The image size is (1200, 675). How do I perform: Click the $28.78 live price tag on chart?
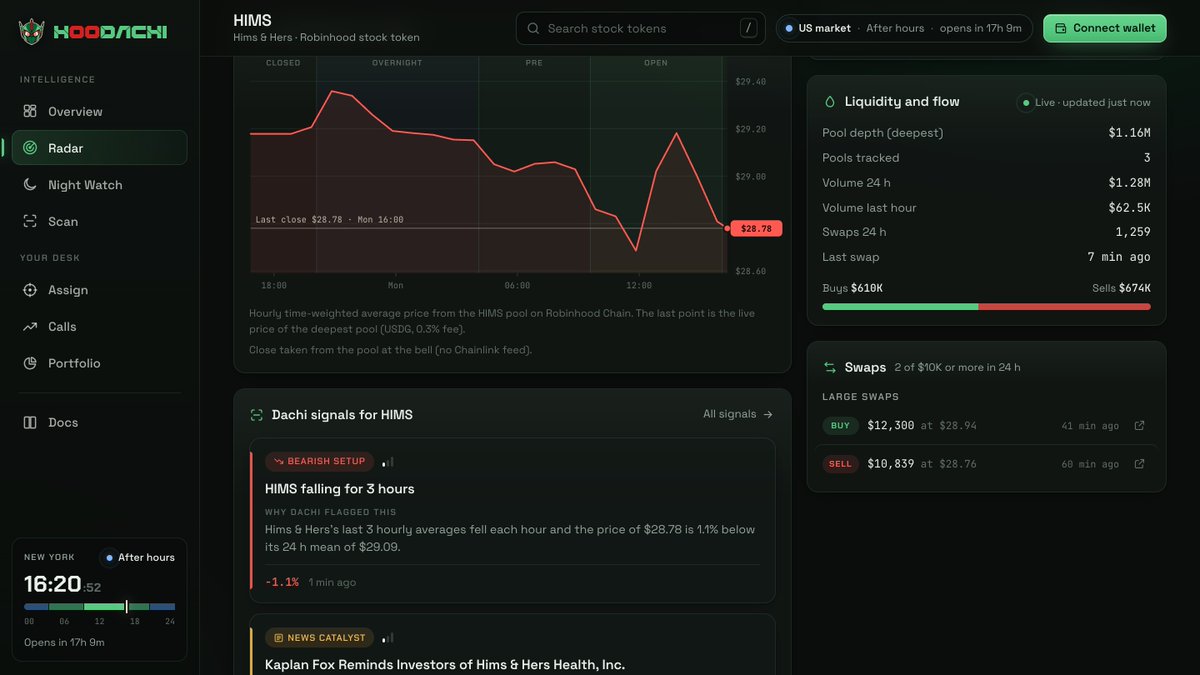[x=756, y=229]
